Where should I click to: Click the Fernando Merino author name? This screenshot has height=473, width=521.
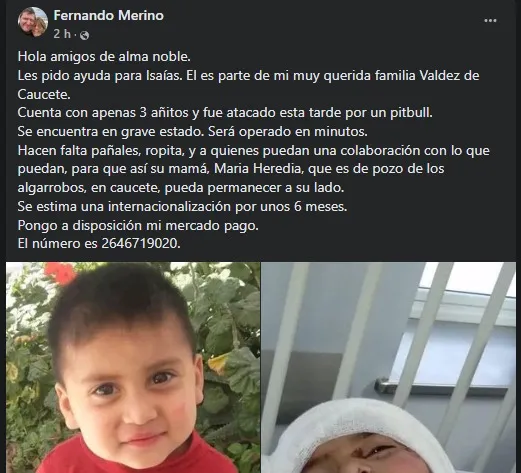[109, 15]
